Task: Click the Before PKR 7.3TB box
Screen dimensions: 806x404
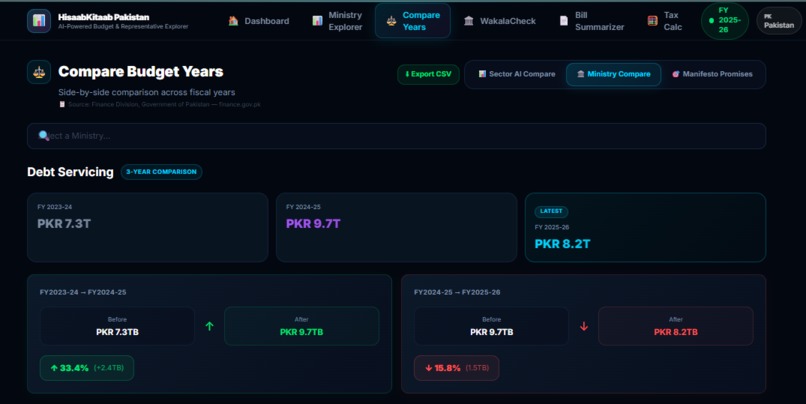Action: [117, 326]
